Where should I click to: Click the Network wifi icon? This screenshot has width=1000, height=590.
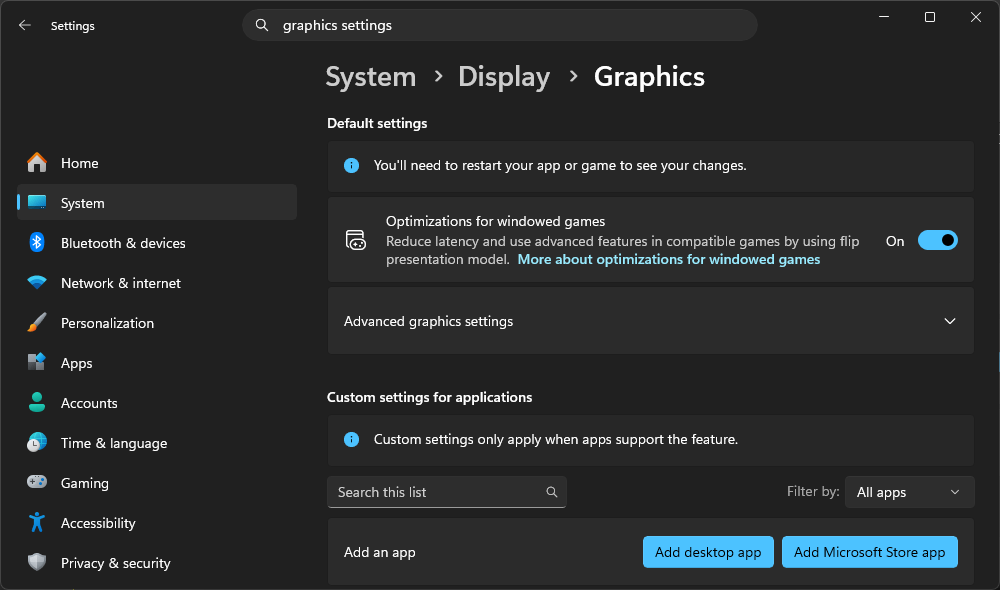[37, 283]
